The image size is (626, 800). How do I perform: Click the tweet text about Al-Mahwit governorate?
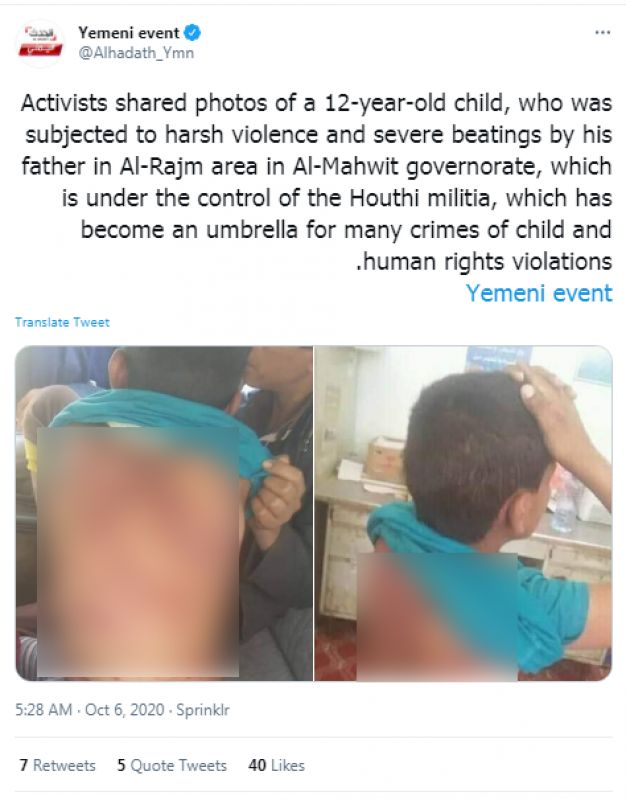tap(316, 182)
